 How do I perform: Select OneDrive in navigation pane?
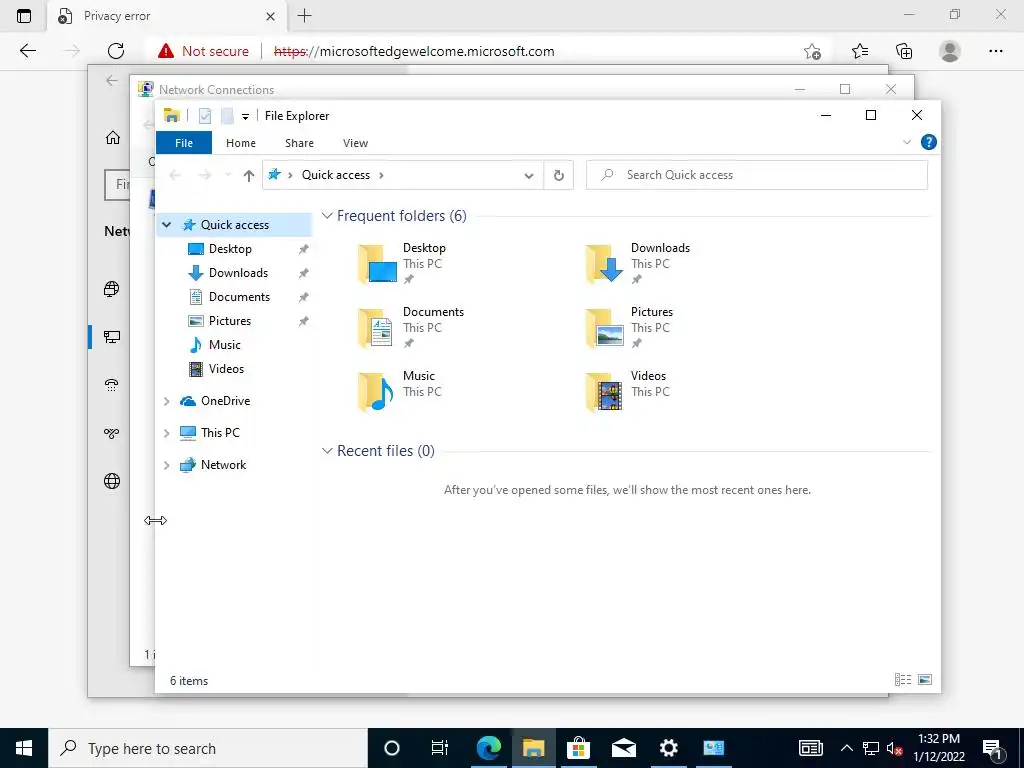225,401
